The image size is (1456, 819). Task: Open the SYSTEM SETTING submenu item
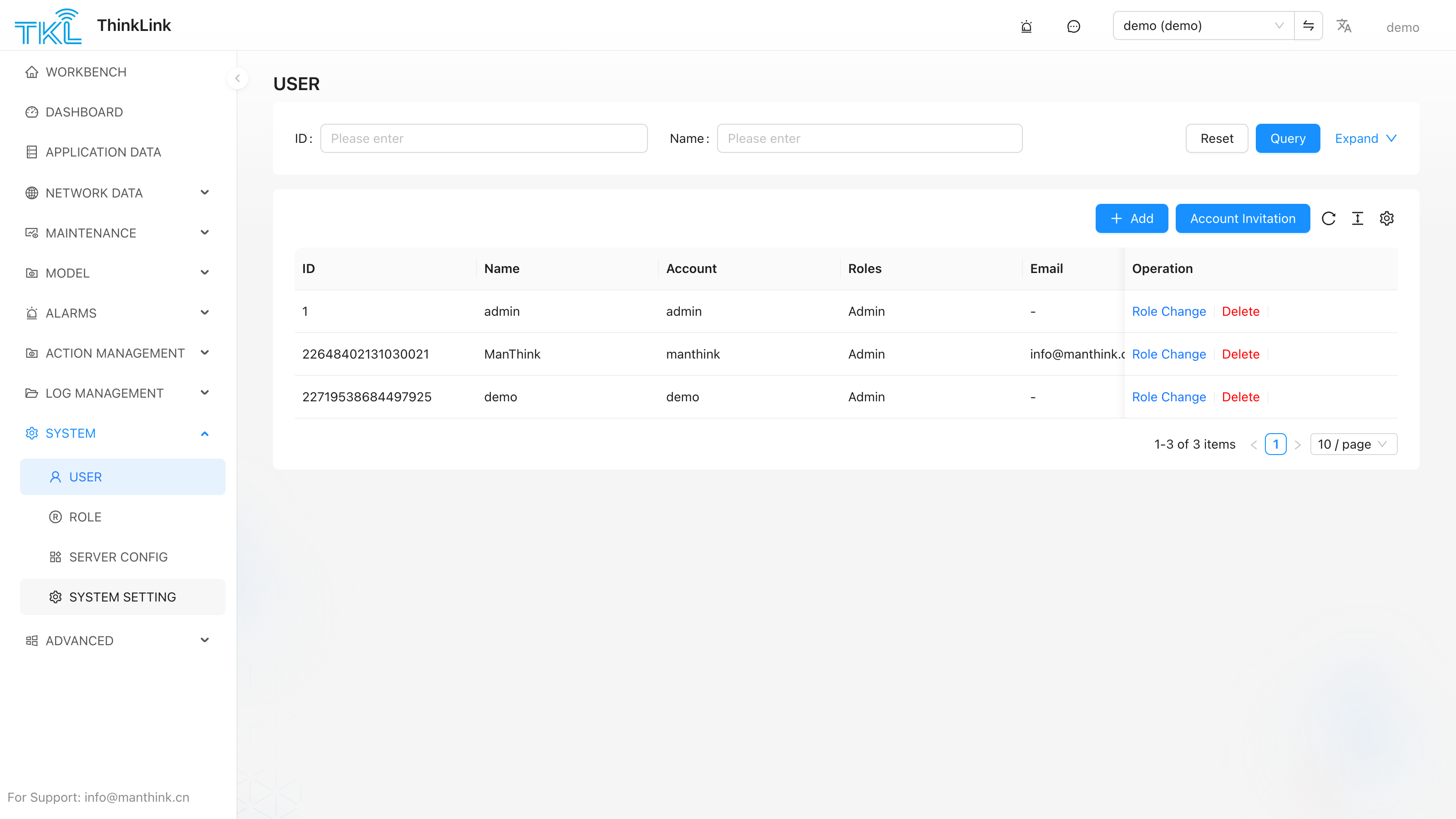(x=123, y=597)
